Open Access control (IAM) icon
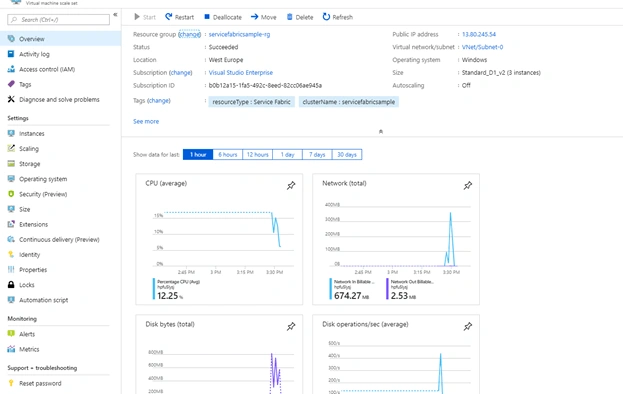Image resolution: width=623 pixels, height=394 pixels. [11, 69]
